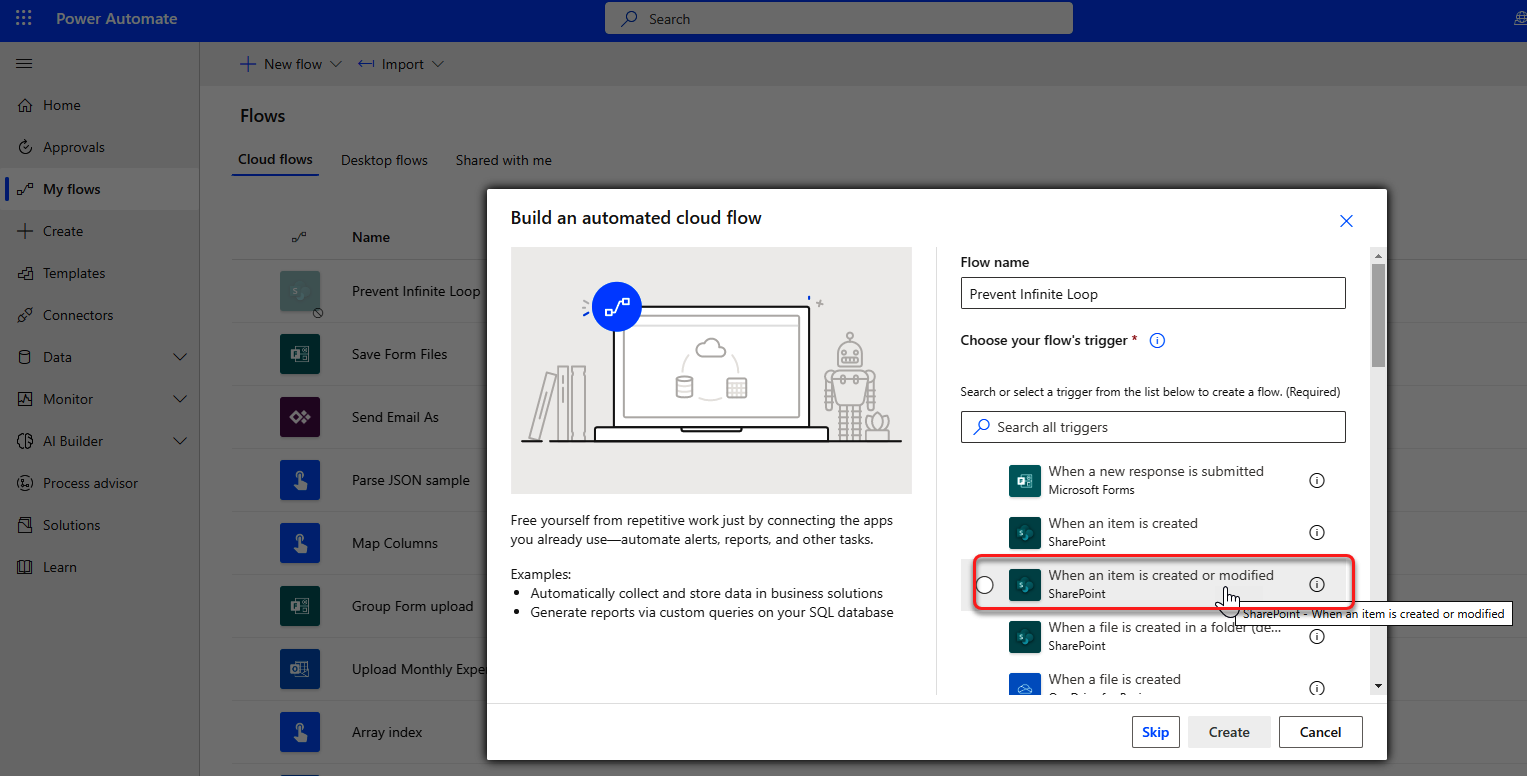The height and width of the screenshot is (776, 1527).
Task: Click info icon for 'When an item is created' trigger
Action: pyautogui.click(x=1317, y=532)
